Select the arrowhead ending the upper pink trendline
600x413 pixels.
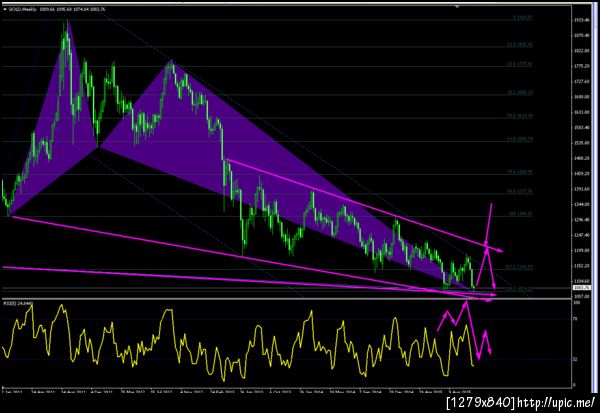tap(500, 251)
